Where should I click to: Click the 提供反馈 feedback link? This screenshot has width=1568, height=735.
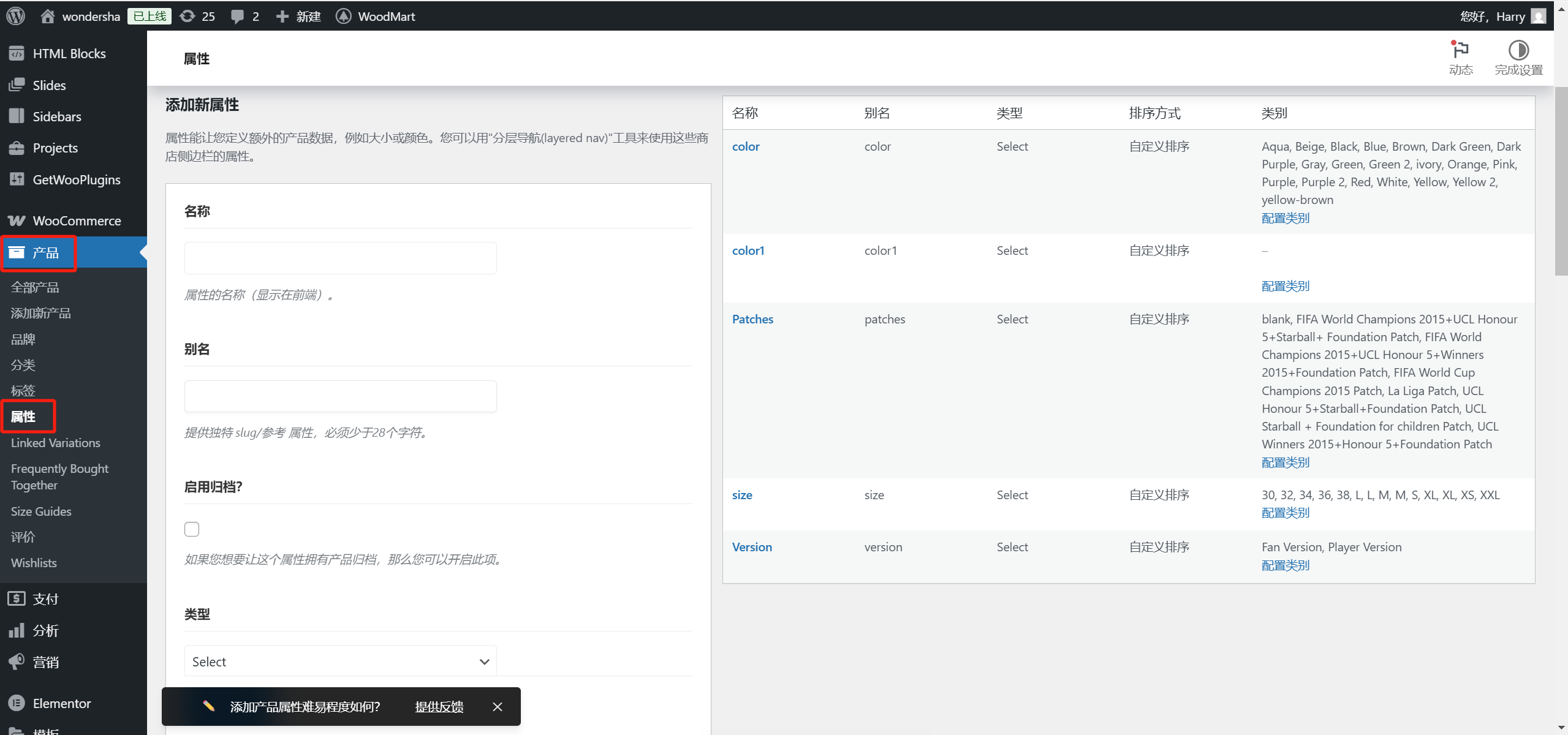439,707
